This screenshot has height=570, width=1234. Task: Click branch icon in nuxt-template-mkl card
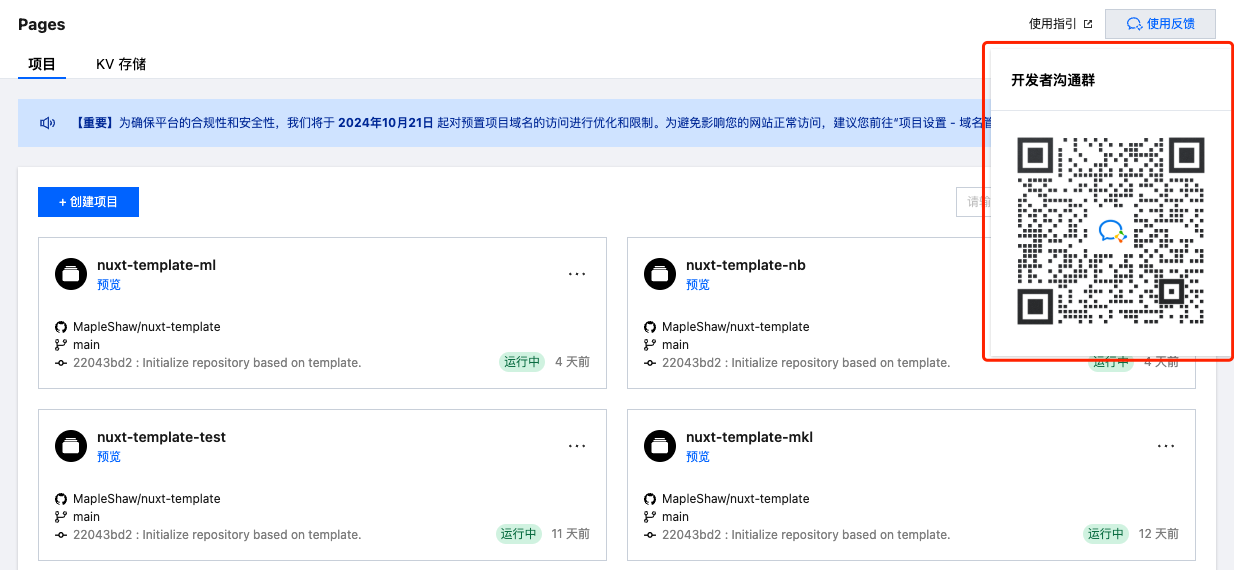[650, 517]
